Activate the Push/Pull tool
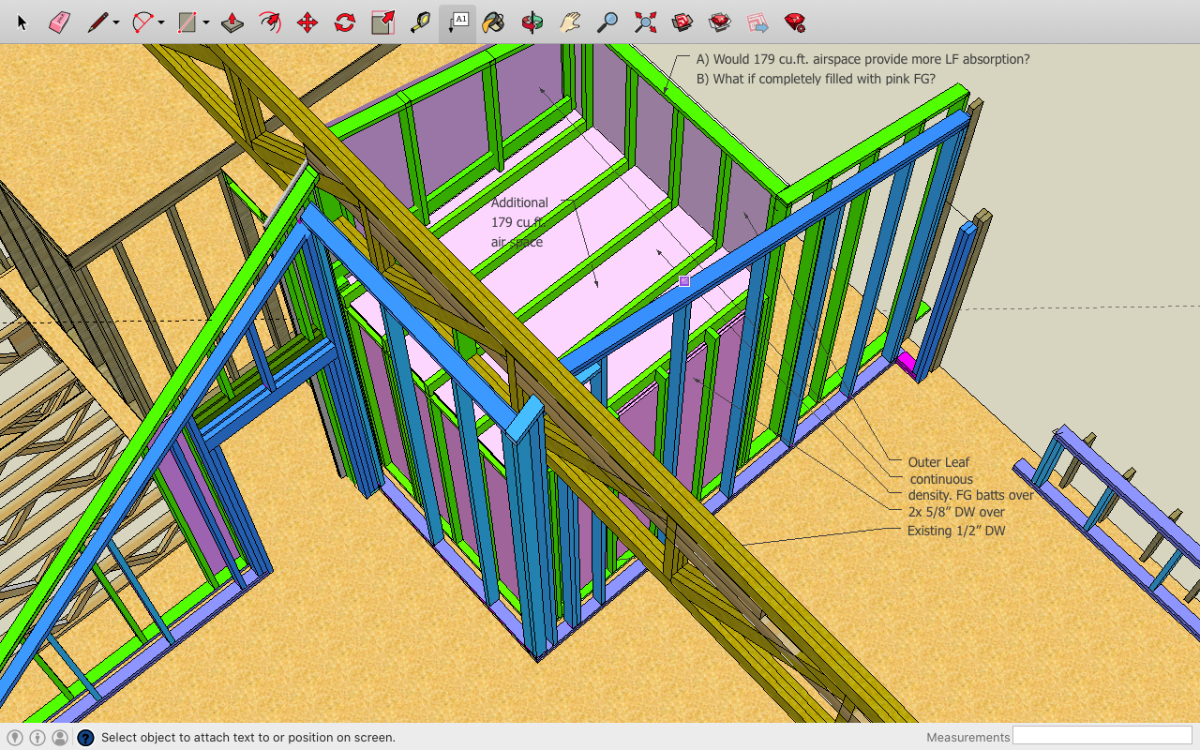The height and width of the screenshot is (750, 1200). (x=232, y=21)
